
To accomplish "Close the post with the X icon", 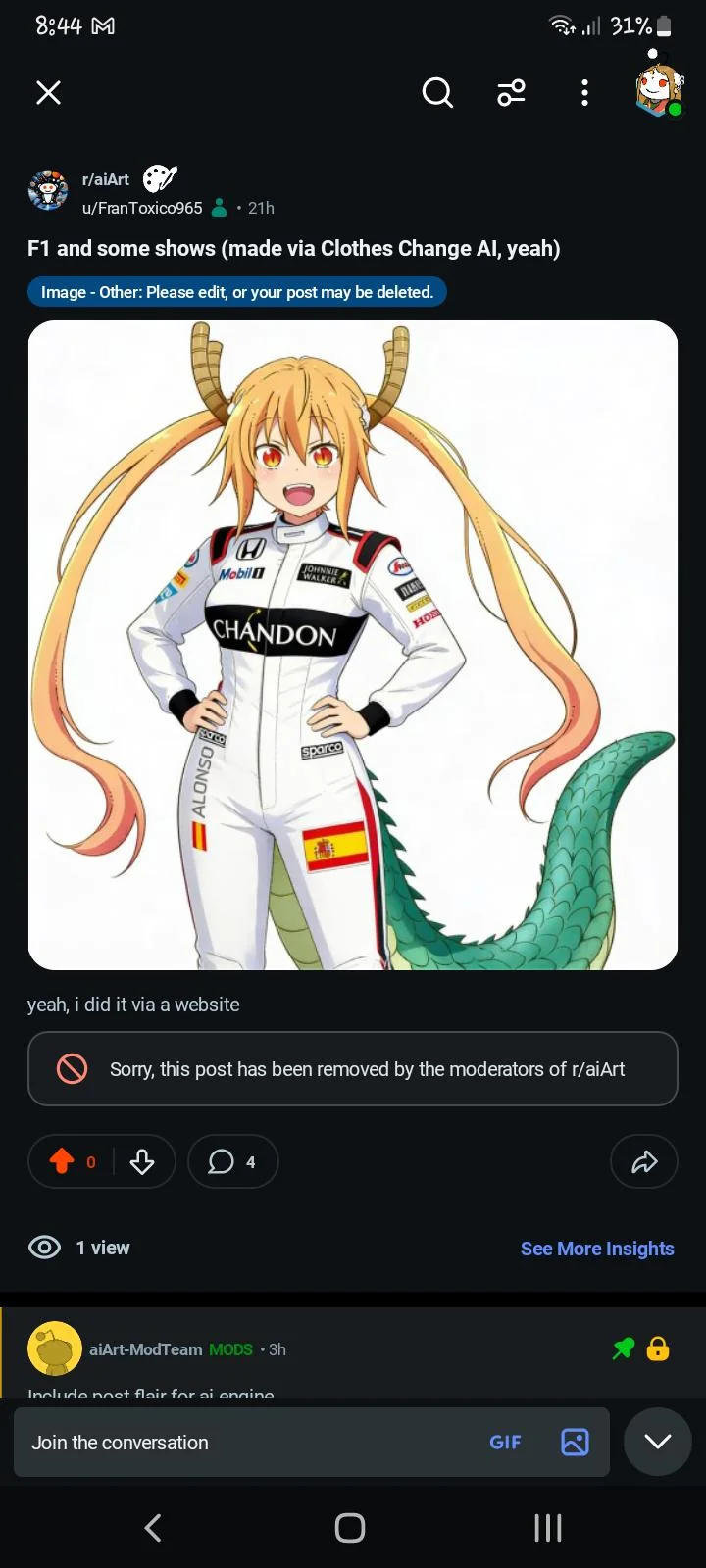I will click(48, 93).
